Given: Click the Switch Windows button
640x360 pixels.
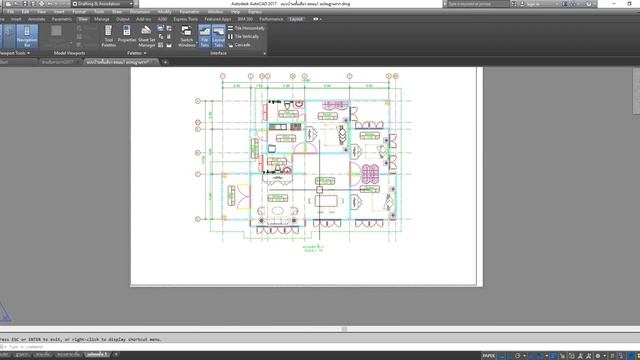Looking at the screenshot, I should tap(187, 36).
